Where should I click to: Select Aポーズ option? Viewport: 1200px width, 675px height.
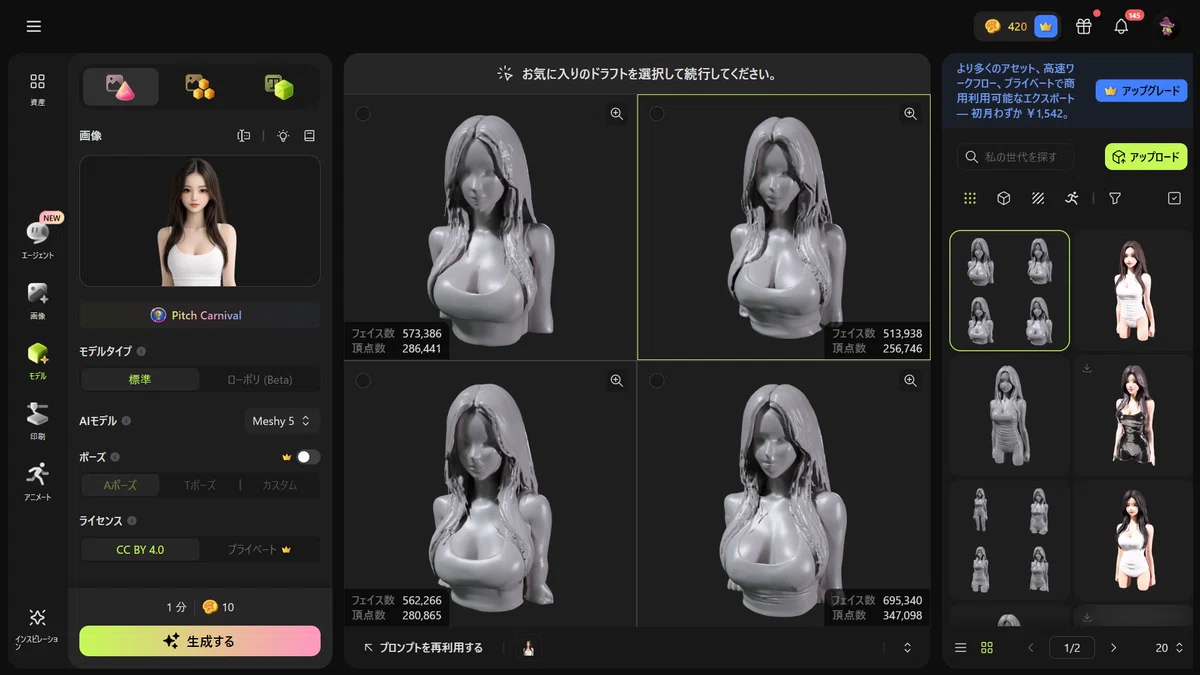[120, 485]
